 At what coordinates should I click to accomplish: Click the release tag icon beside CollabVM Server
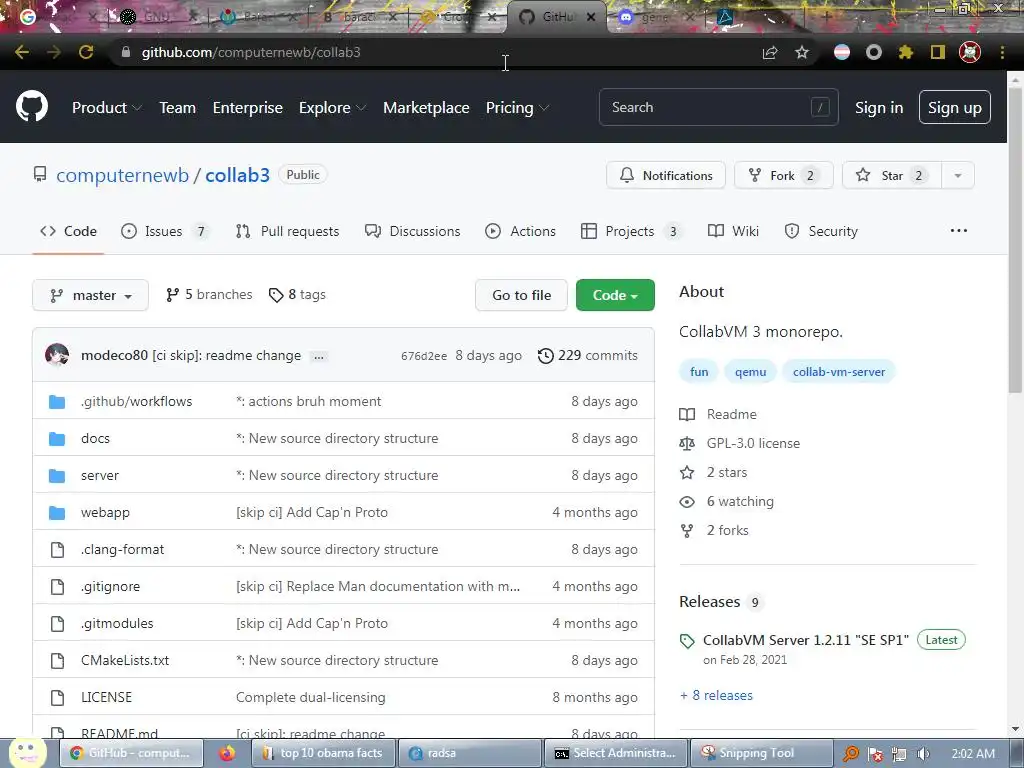point(687,641)
